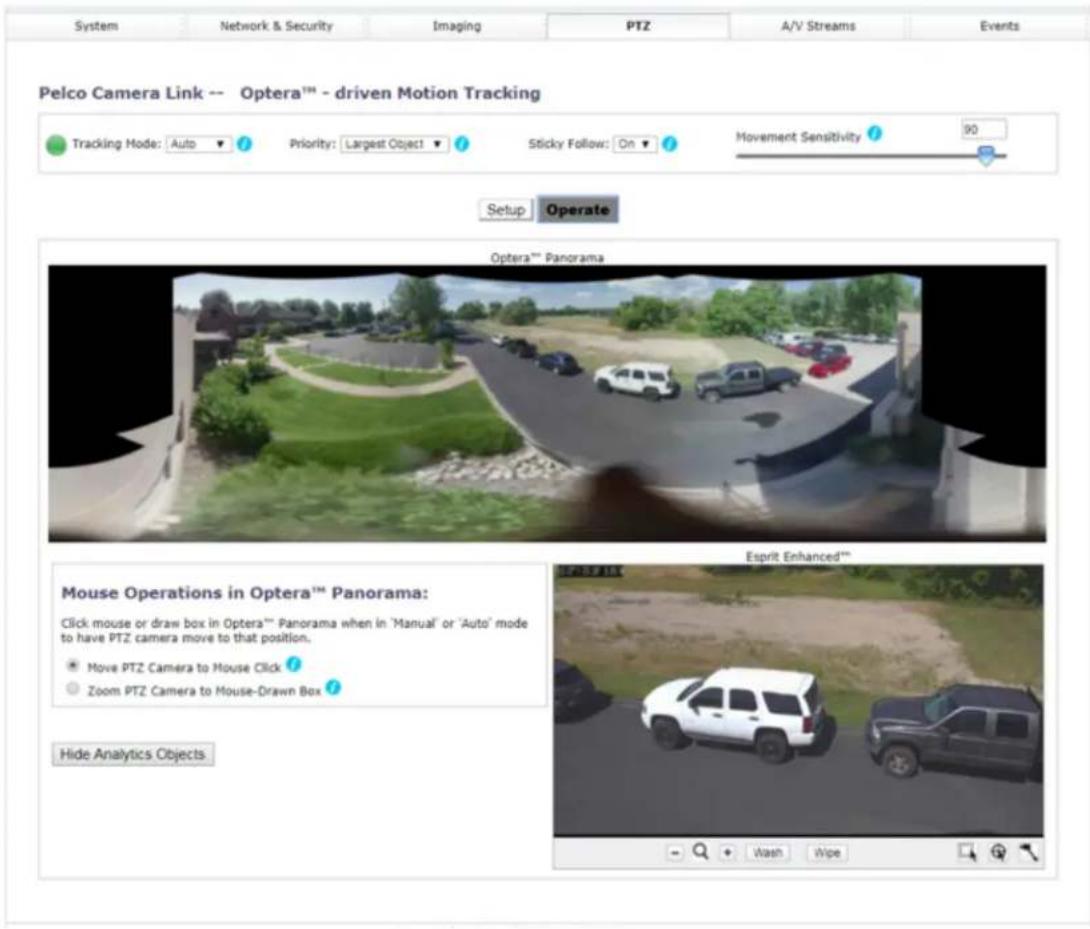The width and height of the screenshot is (1090, 929).
Task: Click 'Mouse Operations in Optera™ Panorama:' heading
Action: 245,593
